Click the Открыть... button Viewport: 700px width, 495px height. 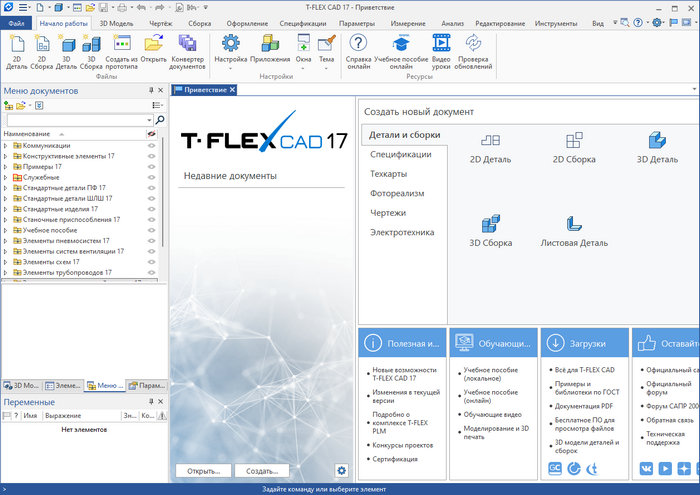tap(204, 471)
